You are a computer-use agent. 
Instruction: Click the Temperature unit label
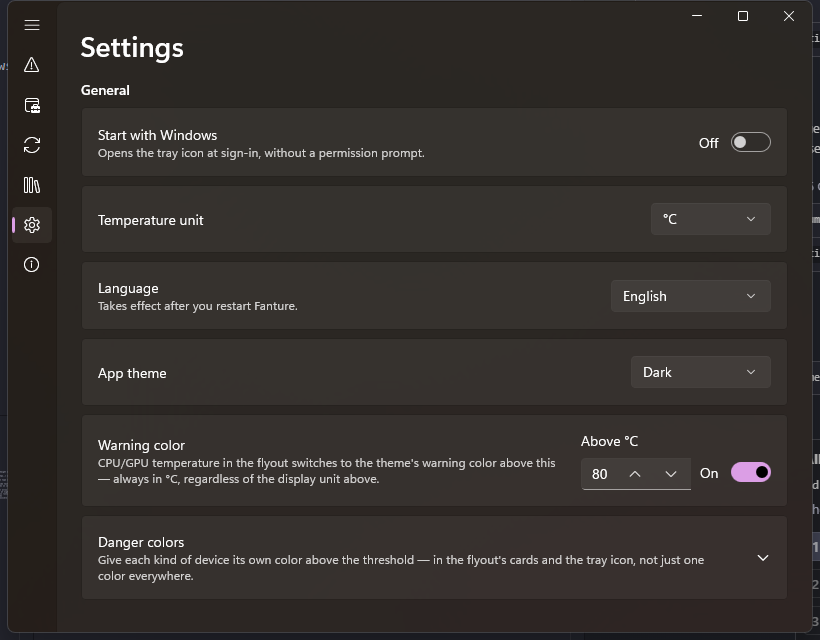151,220
